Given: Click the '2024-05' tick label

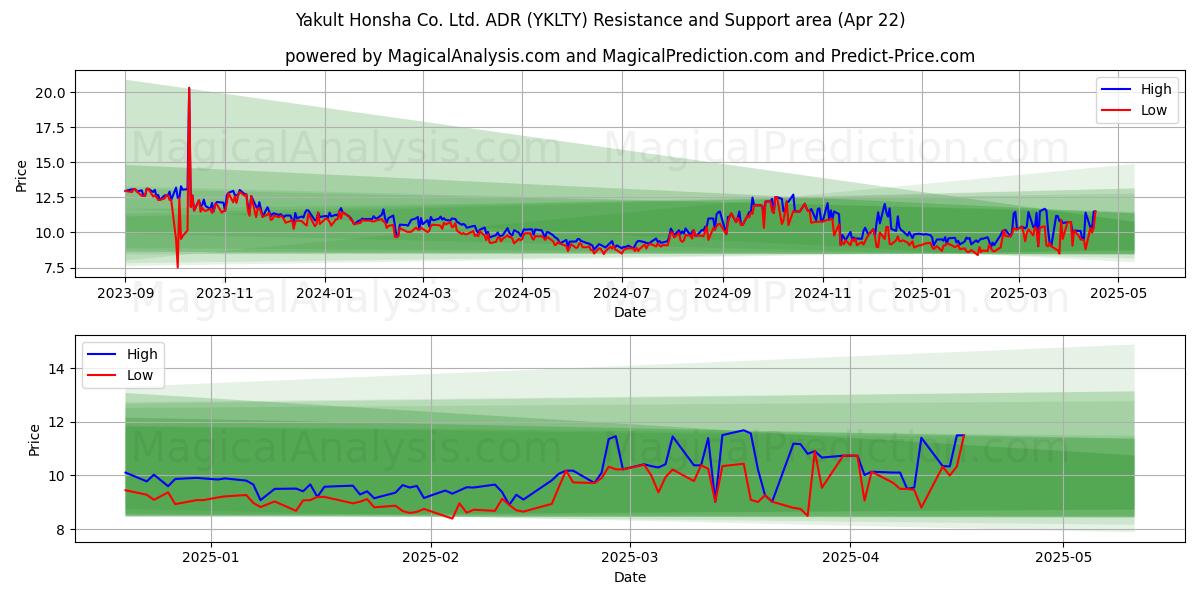Looking at the screenshot, I should (523, 294).
